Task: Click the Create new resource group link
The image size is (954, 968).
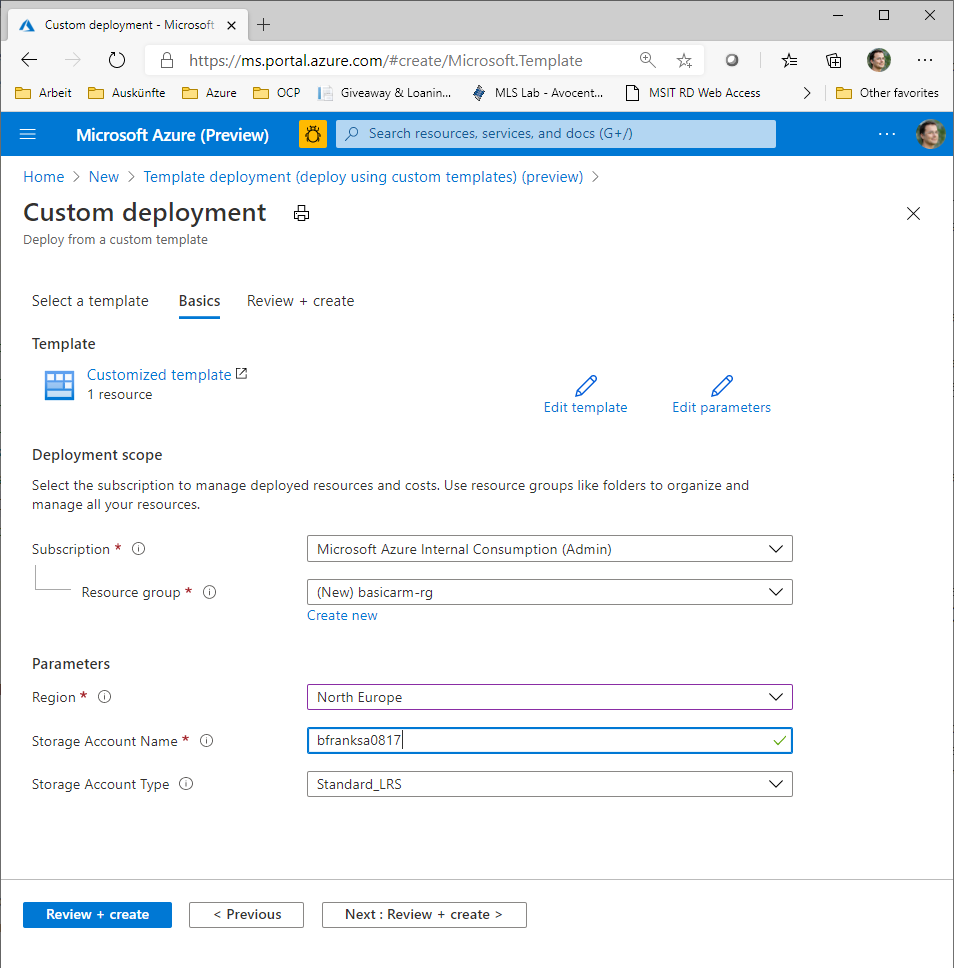Action: point(342,615)
